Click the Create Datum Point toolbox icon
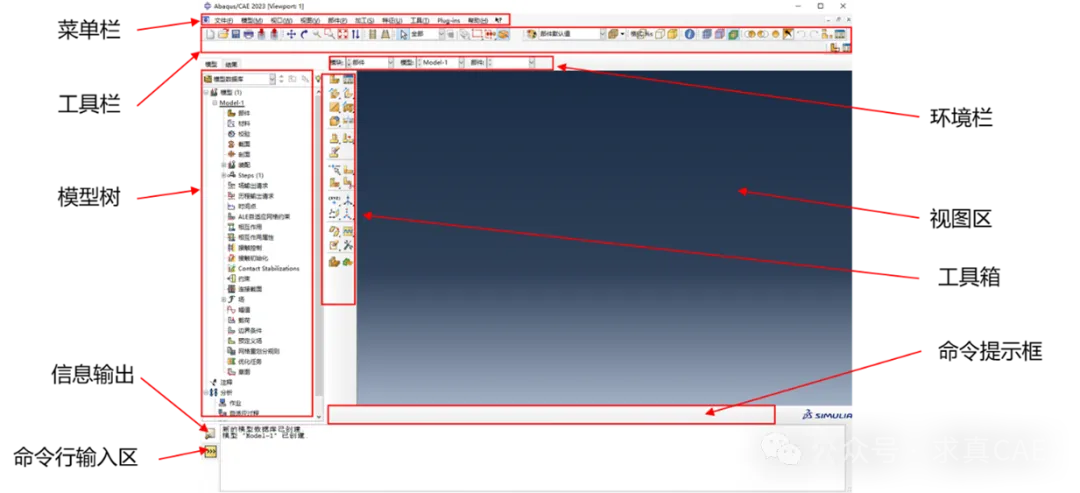 [x=334, y=200]
